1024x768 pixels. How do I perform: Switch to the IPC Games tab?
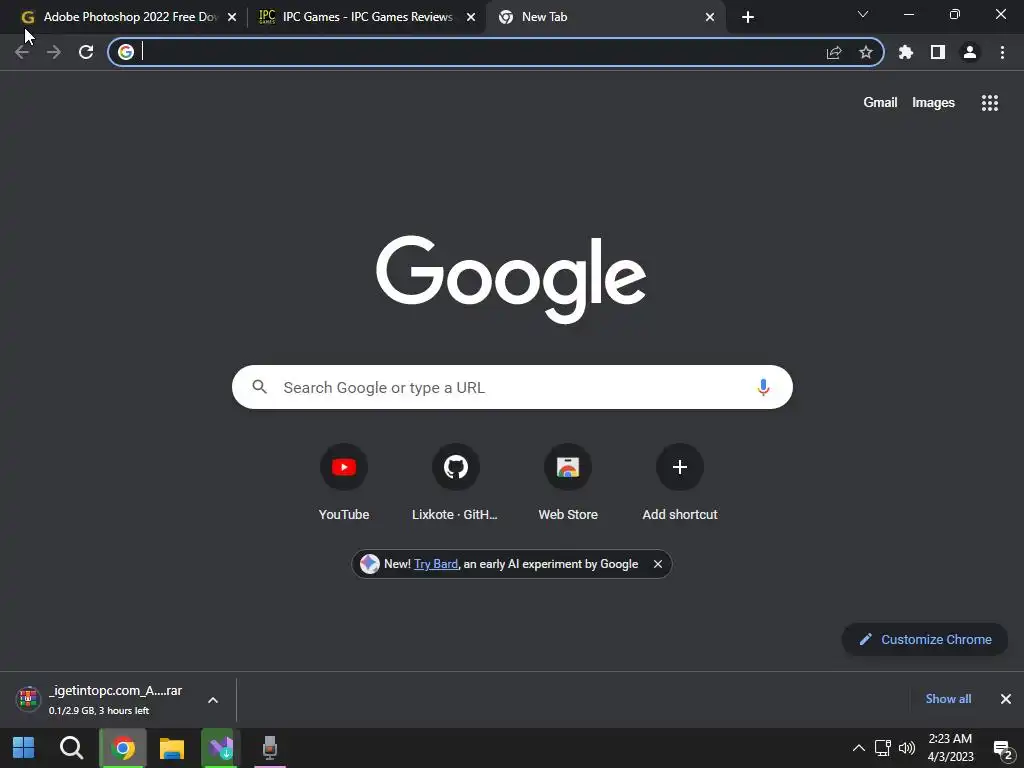tap(367, 17)
